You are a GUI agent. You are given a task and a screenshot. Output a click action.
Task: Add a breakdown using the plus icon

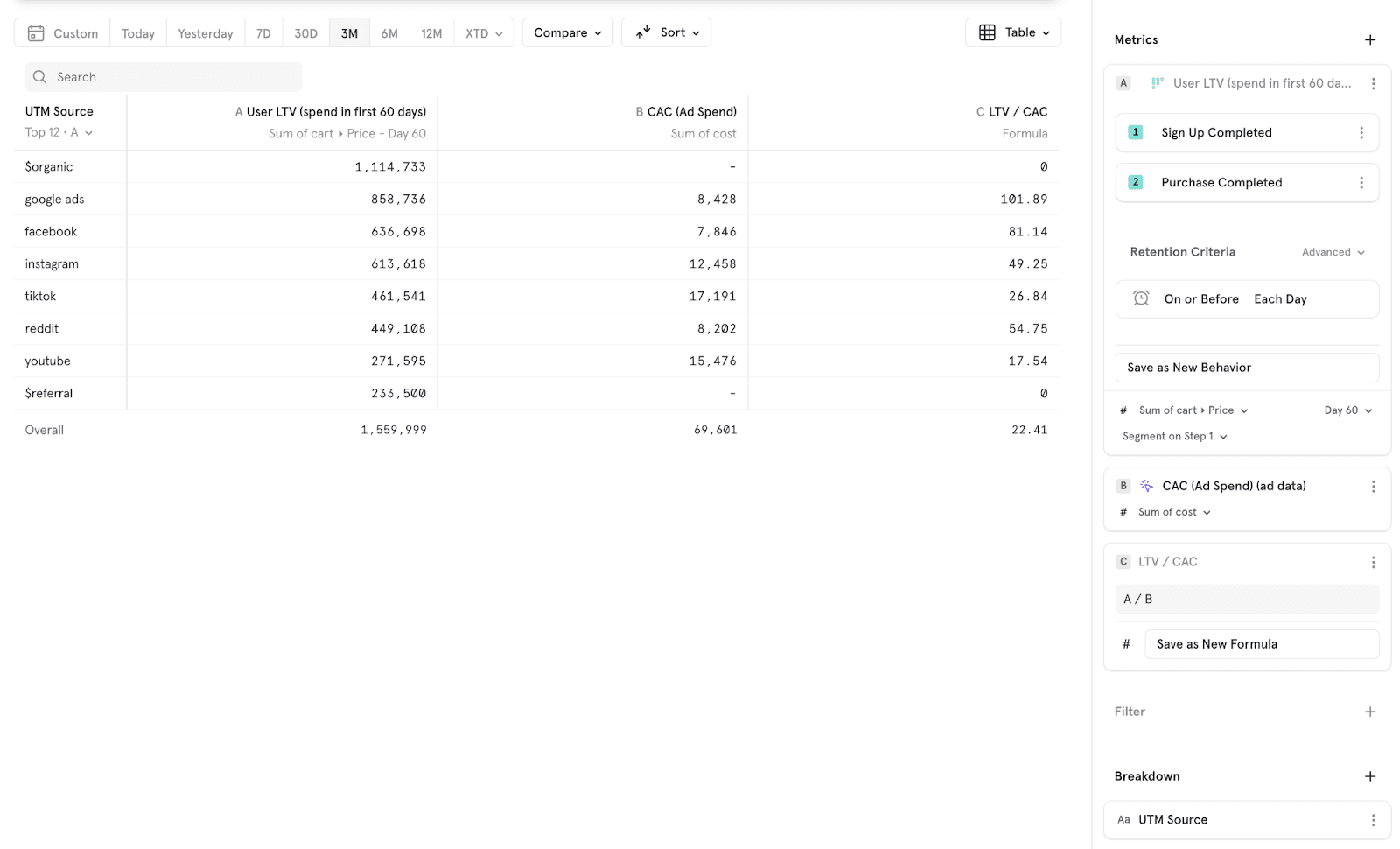coord(1370,776)
